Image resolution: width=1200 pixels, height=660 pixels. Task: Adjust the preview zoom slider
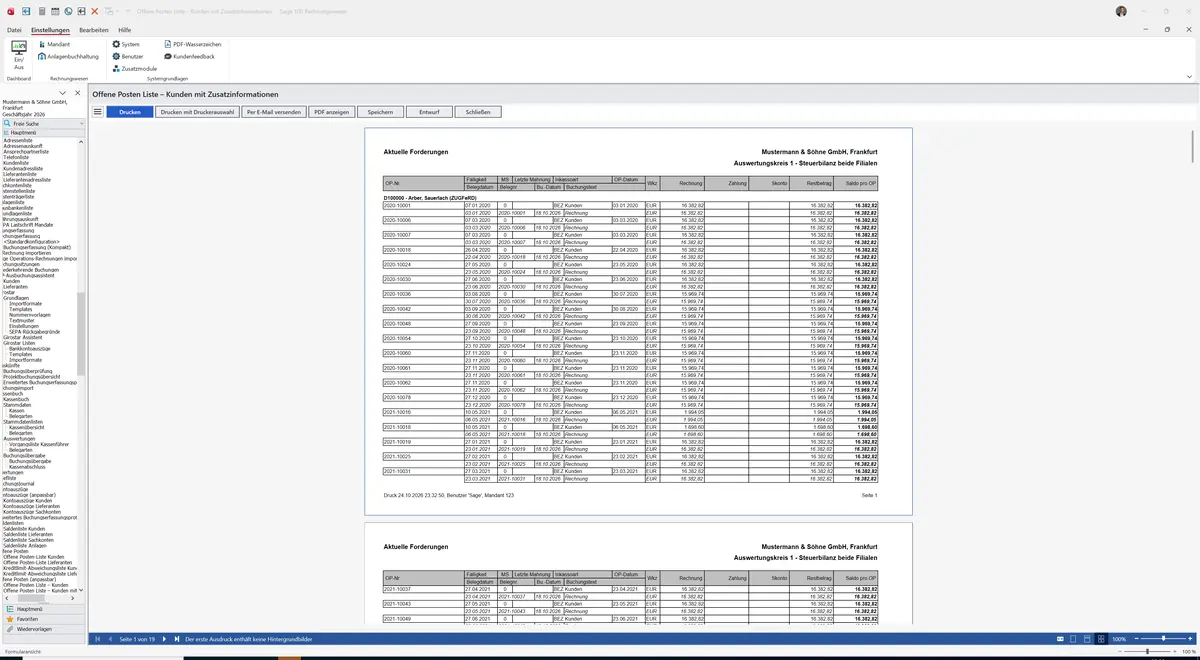click(1163, 639)
